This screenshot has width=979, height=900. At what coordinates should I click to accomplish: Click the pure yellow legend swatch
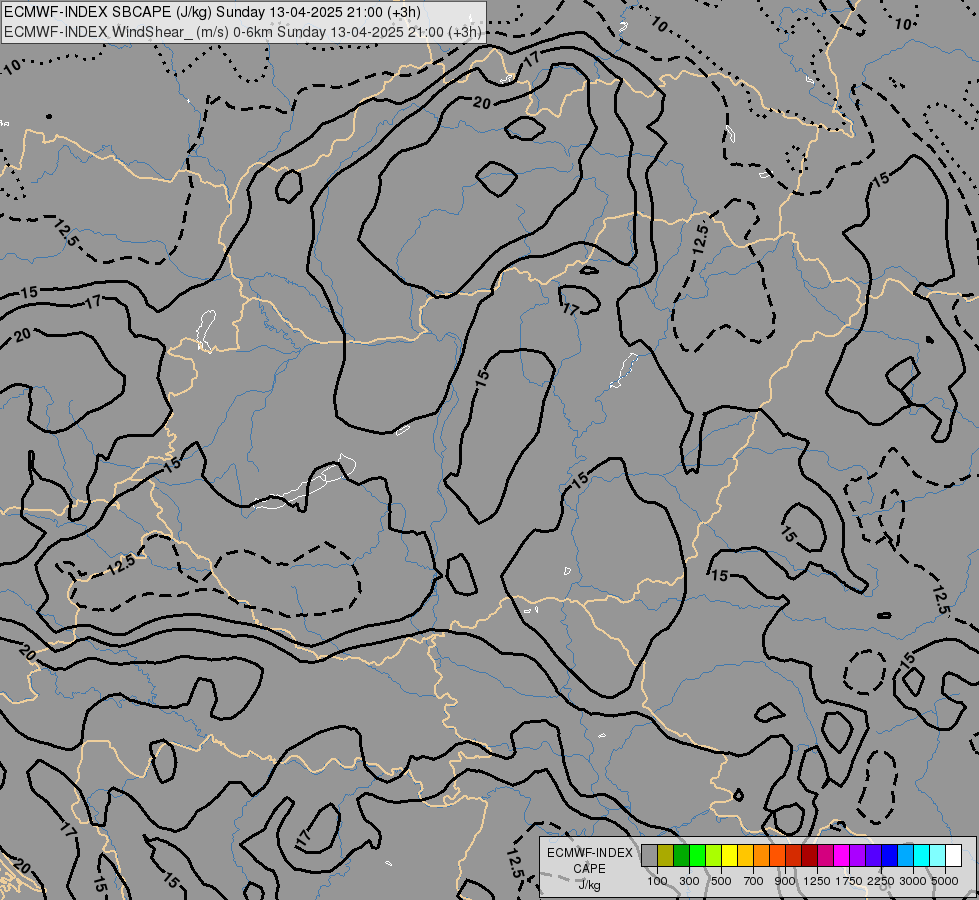point(730,855)
